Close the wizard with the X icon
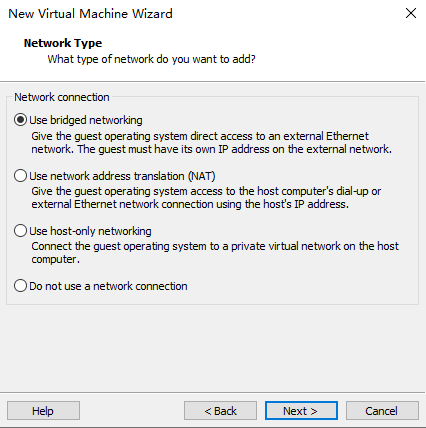The height and width of the screenshot is (428, 426). coord(411,13)
